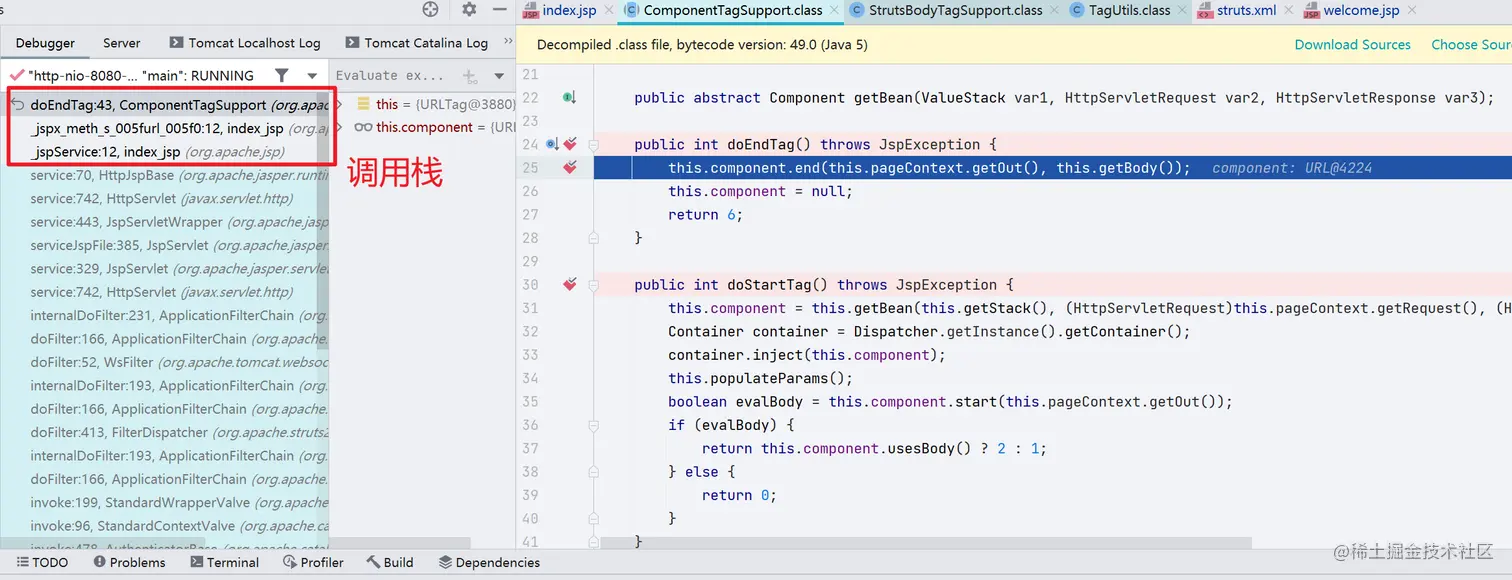Select frame _jspx_meth_s_005furl_005f0:12, index_jsp
This screenshot has height=580, width=1512.
coord(164,128)
